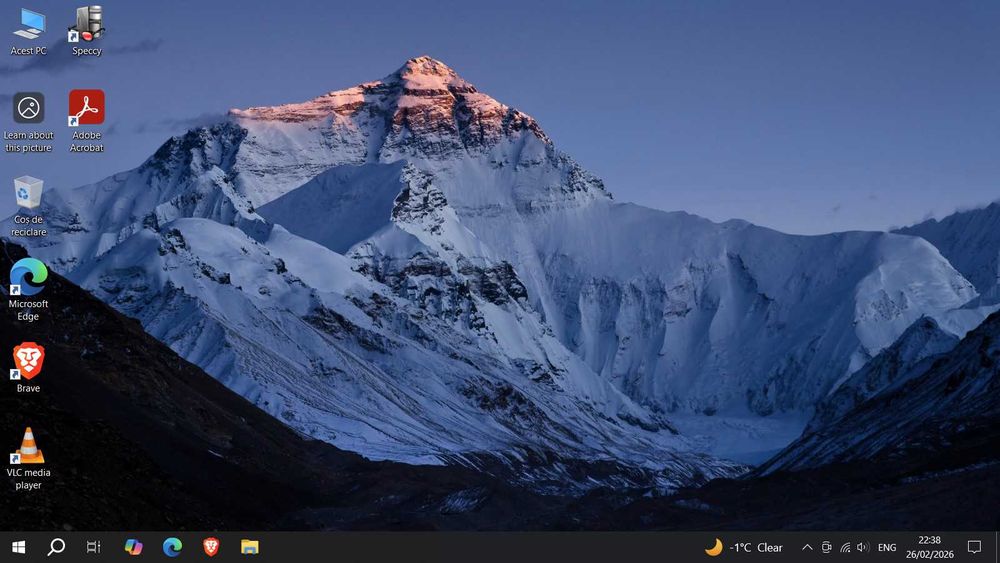Open Task View from the taskbar
Screen dimensions: 1000x563
click(94, 547)
